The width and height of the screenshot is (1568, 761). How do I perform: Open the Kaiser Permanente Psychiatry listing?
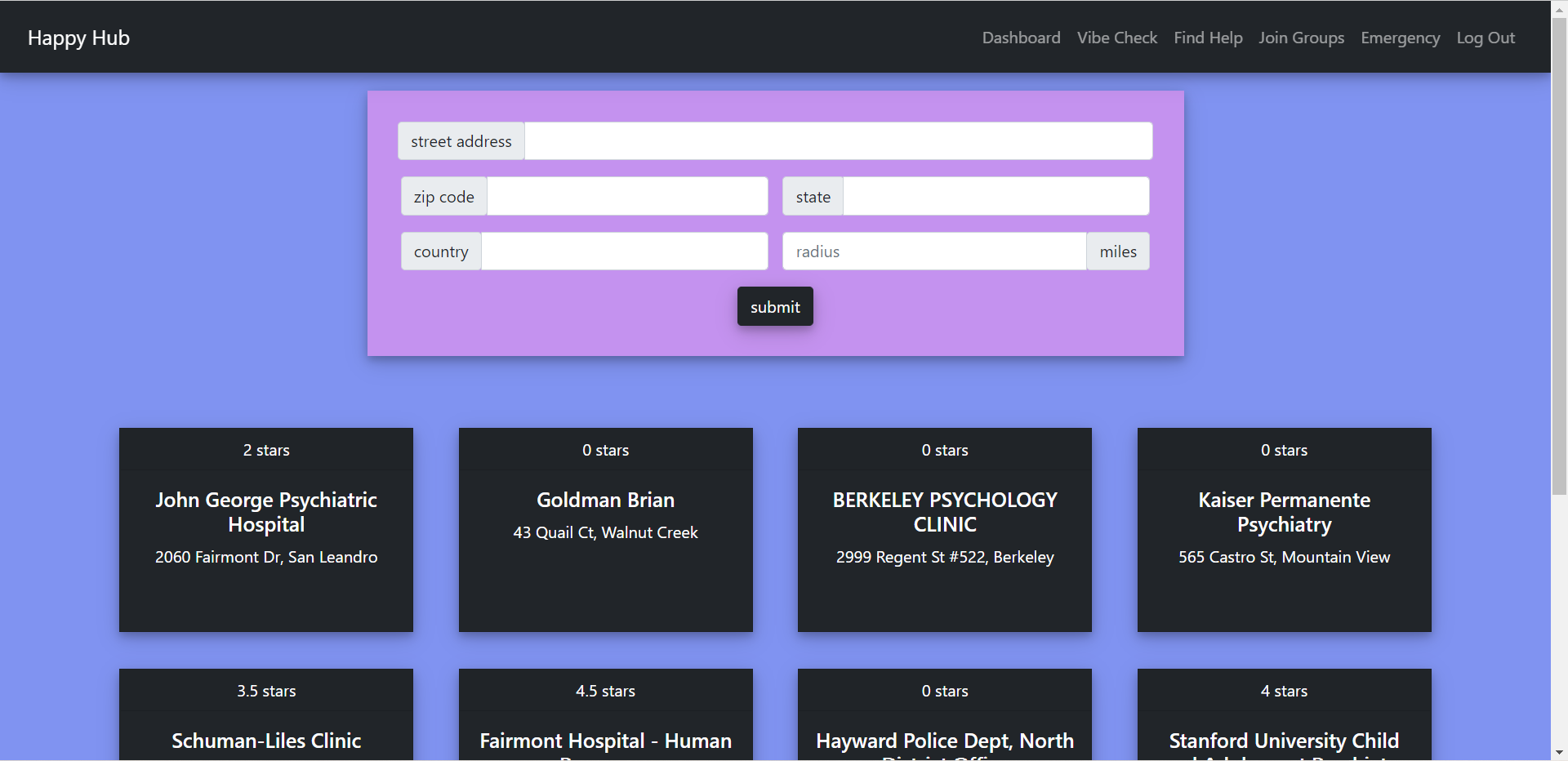pyautogui.click(x=1283, y=529)
